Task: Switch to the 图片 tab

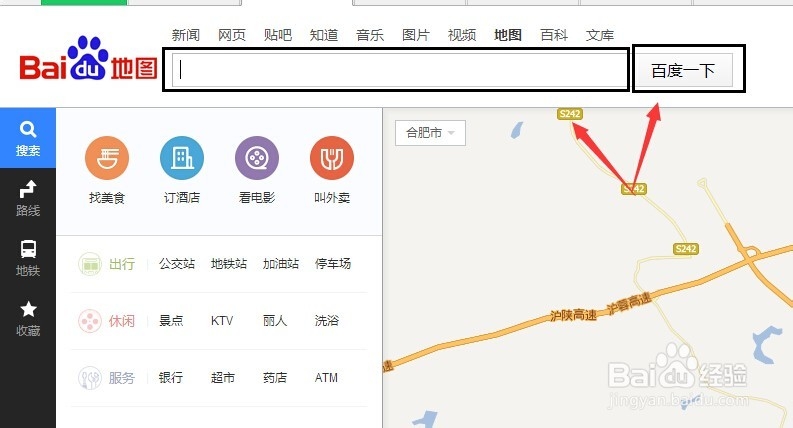Action: tap(416, 35)
